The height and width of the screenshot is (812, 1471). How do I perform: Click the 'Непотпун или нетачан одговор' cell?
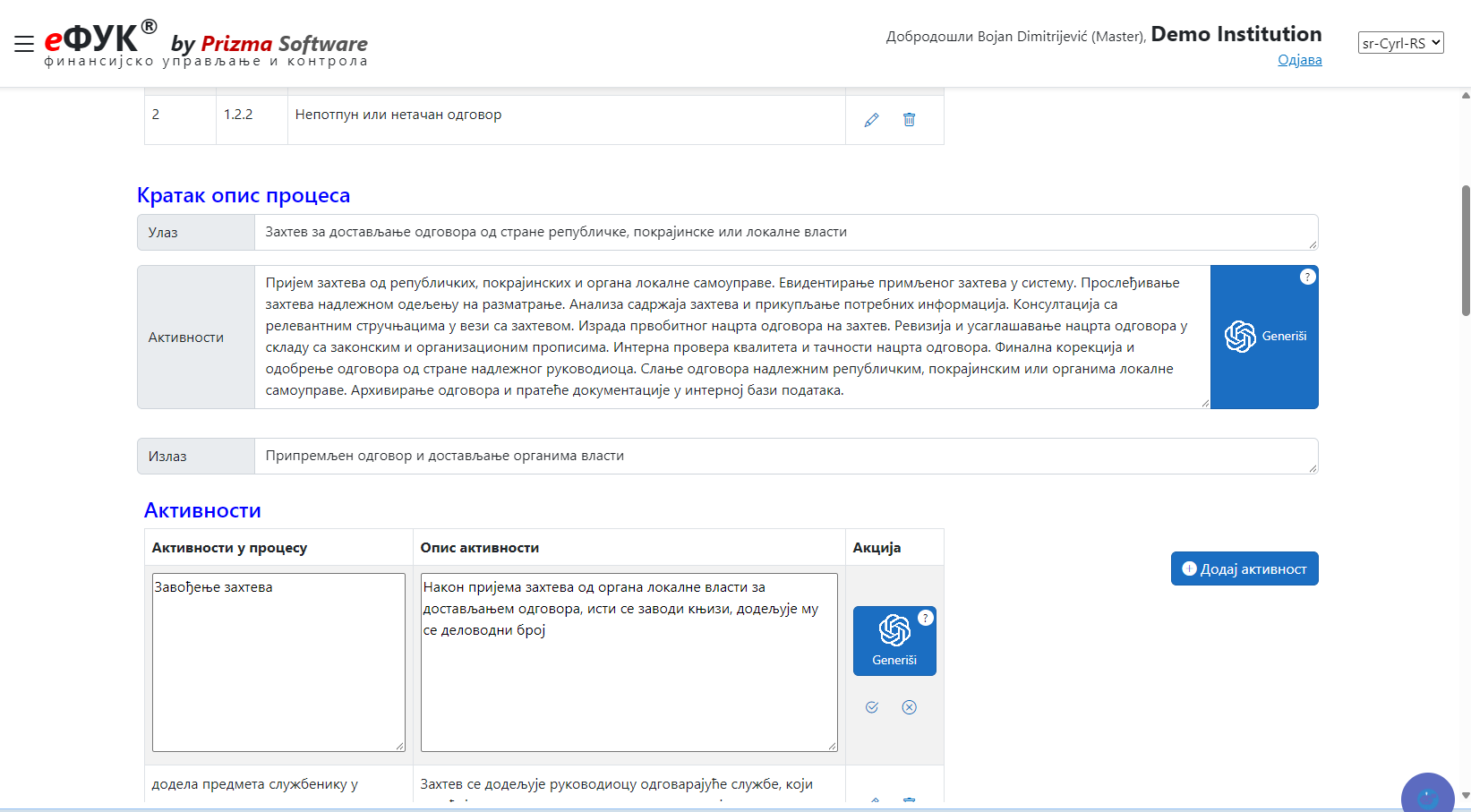click(x=567, y=120)
